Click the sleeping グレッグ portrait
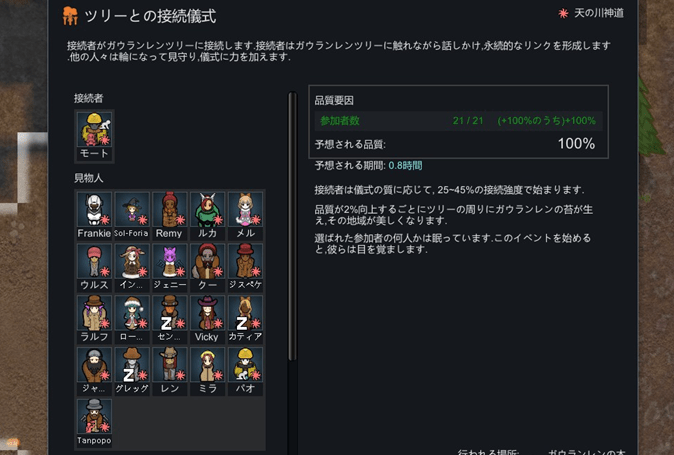 click(x=132, y=370)
